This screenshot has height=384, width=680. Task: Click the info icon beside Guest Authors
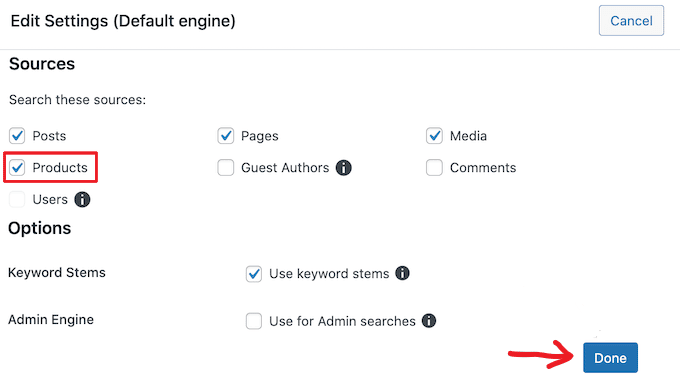(x=343, y=167)
